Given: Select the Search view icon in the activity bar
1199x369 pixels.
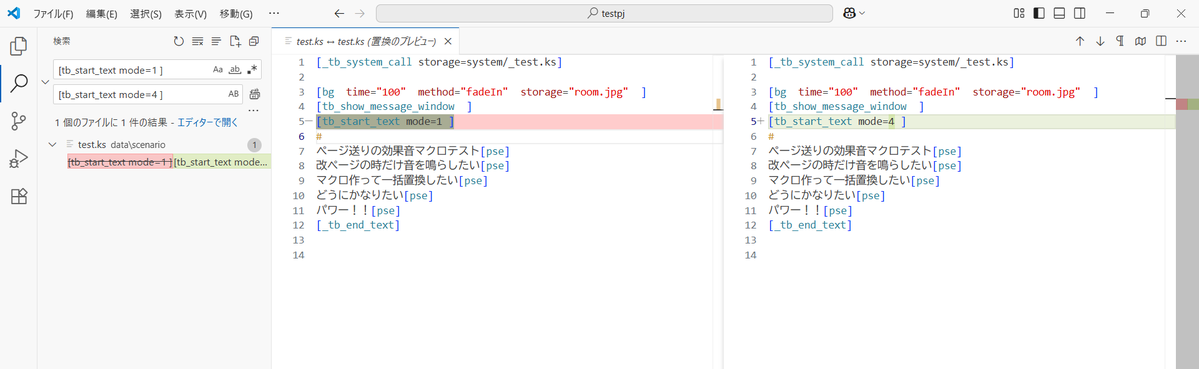Looking at the screenshot, I should point(18,83).
